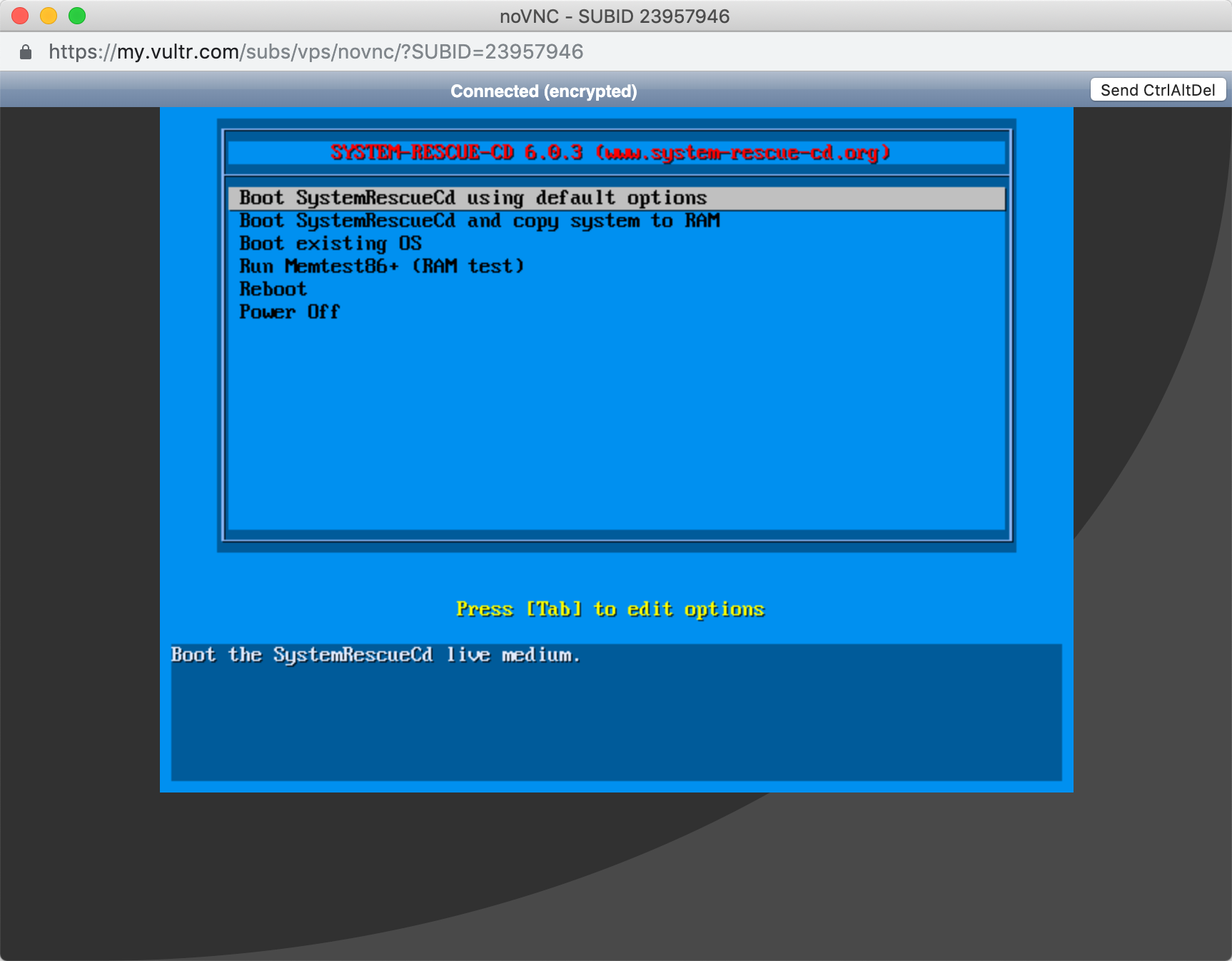Screen dimensions: 1232x961
Task: Click the 'noVNC - SUBID 23957946' window title
Action: coord(615,16)
